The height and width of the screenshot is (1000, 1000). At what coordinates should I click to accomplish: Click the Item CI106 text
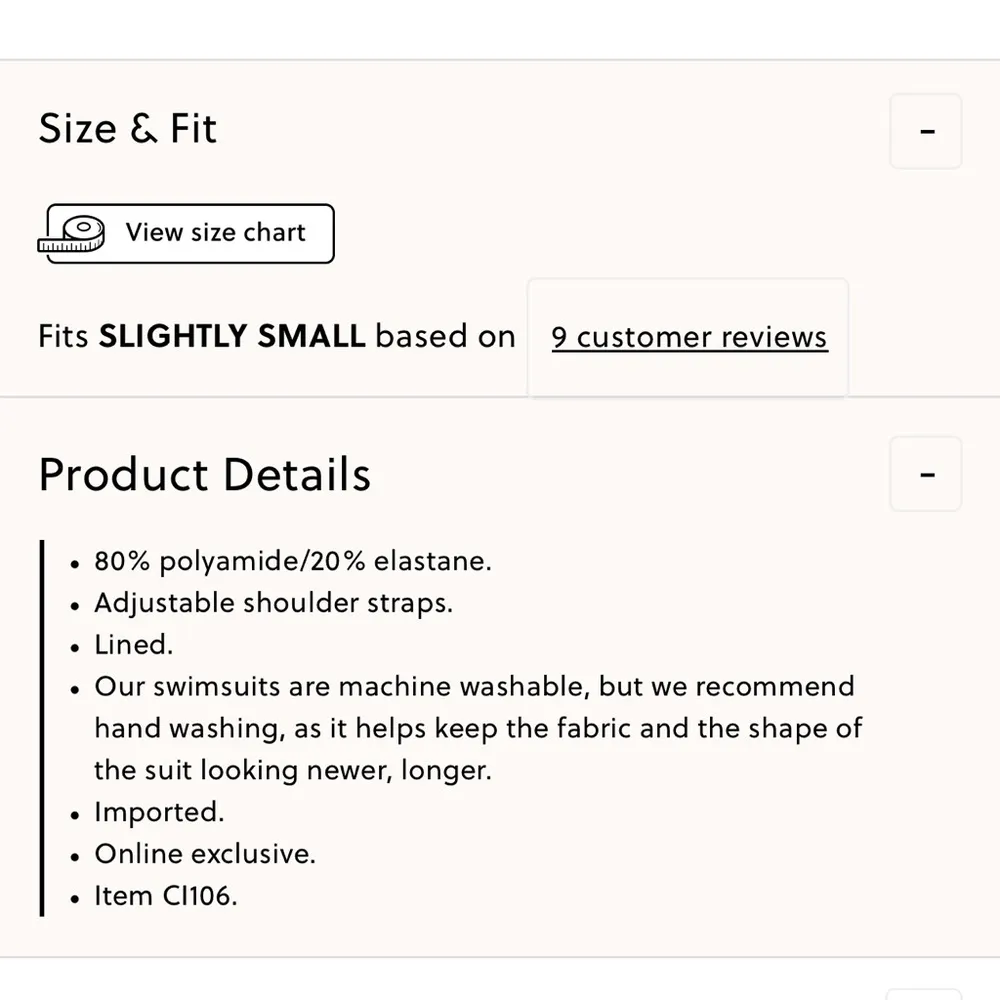click(166, 896)
